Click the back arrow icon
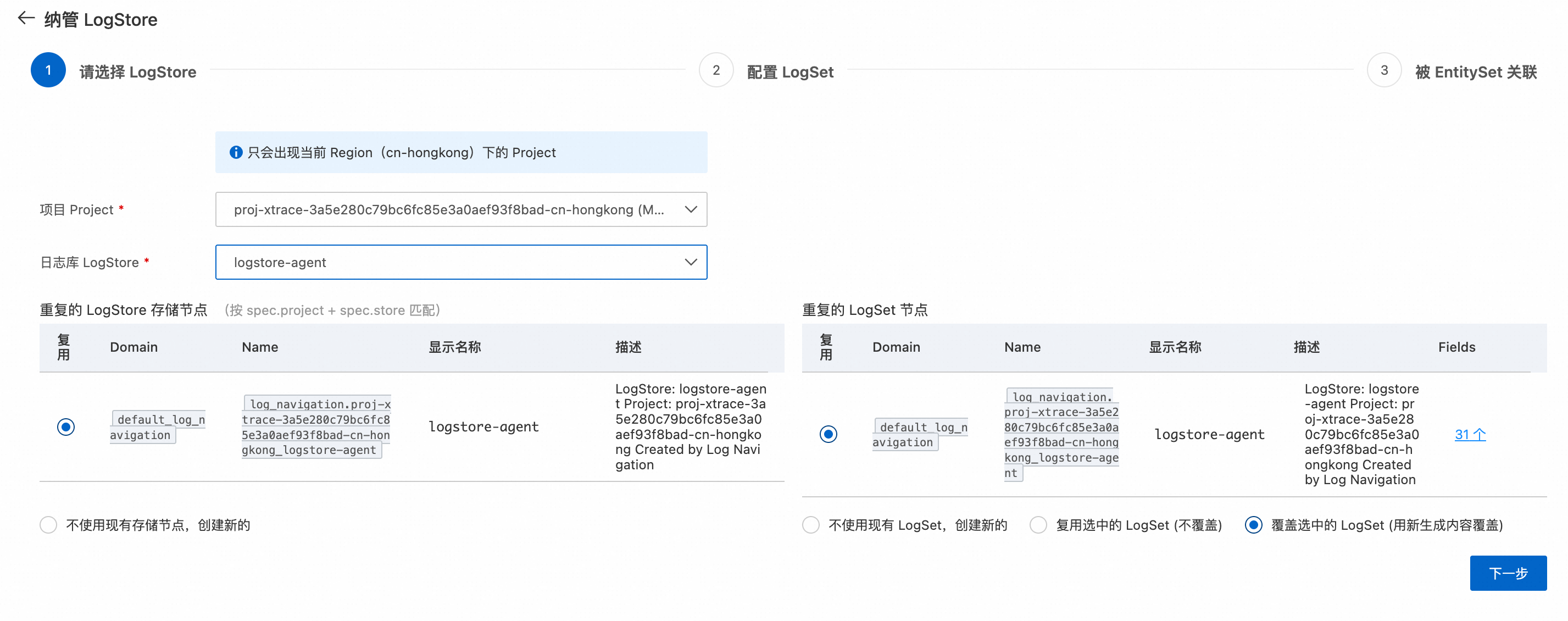Image resolution: width=1568 pixels, height=621 pixels. 26,18
